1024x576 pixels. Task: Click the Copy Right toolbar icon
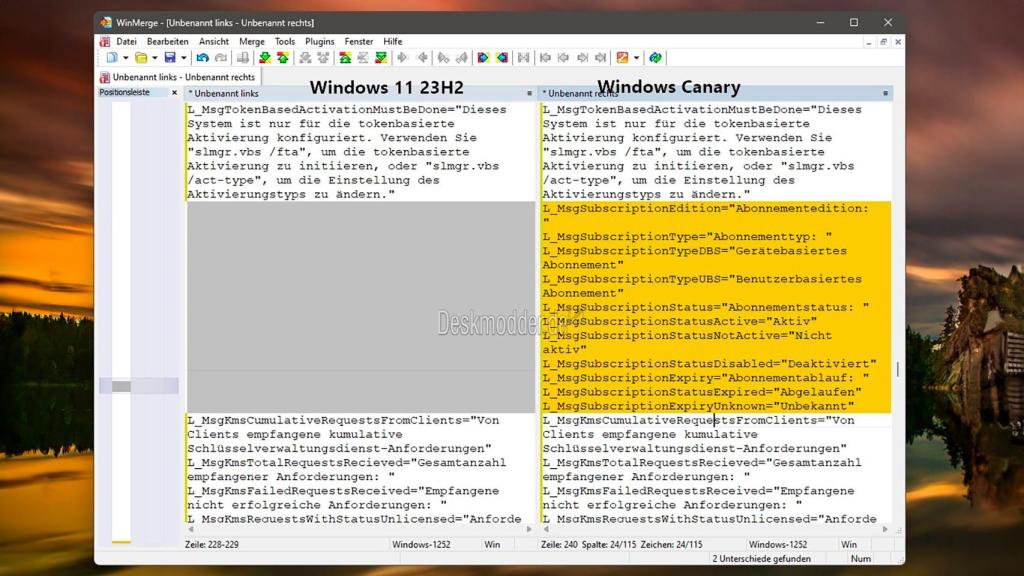point(403,57)
